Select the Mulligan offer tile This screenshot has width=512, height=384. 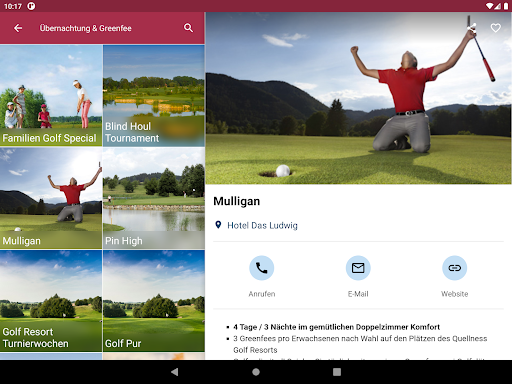[51, 198]
